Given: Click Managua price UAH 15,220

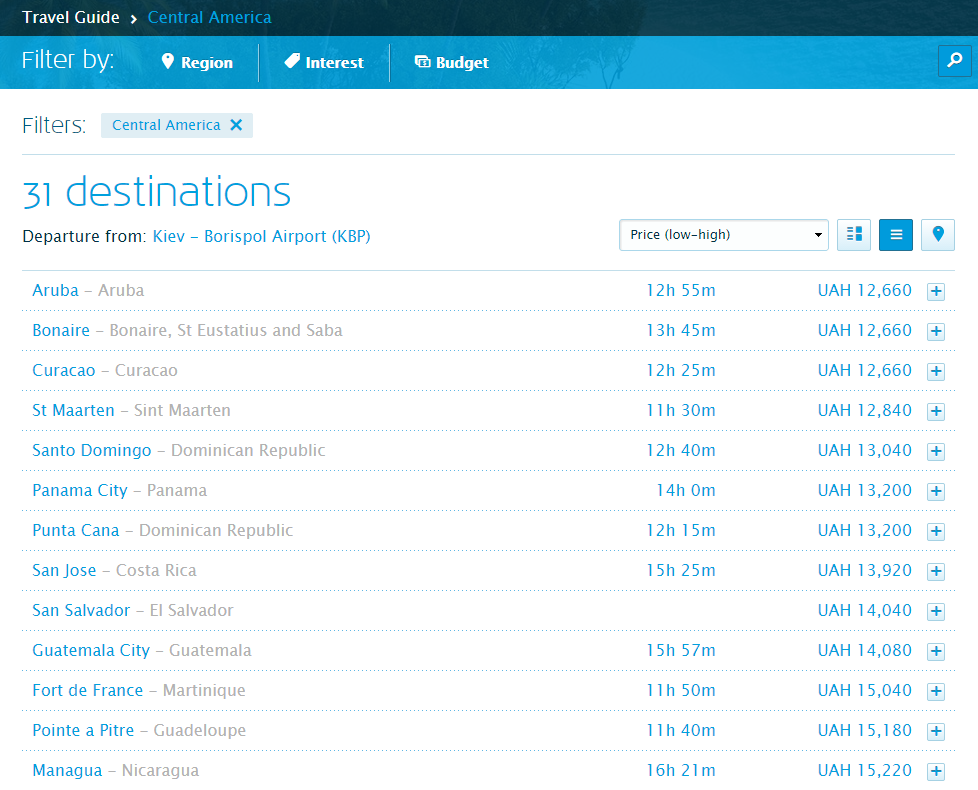Looking at the screenshot, I should click(x=864, y=770).
